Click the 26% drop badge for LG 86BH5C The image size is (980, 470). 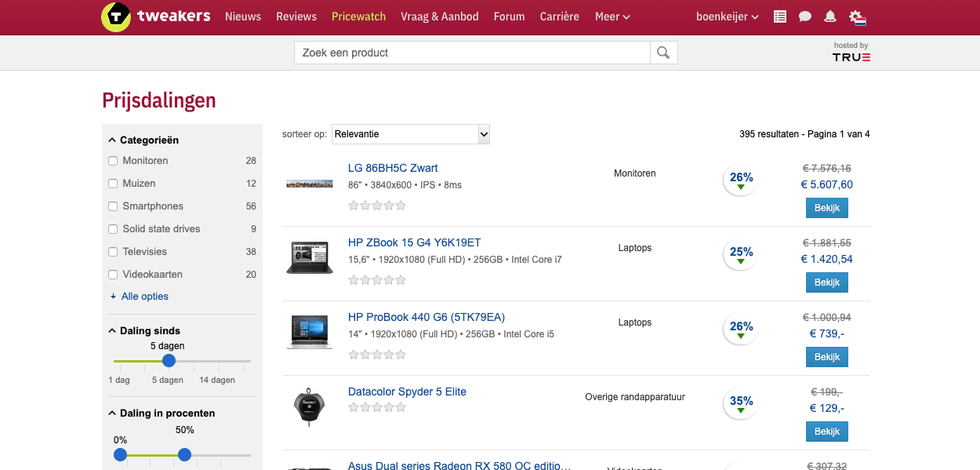coord(741,180)
